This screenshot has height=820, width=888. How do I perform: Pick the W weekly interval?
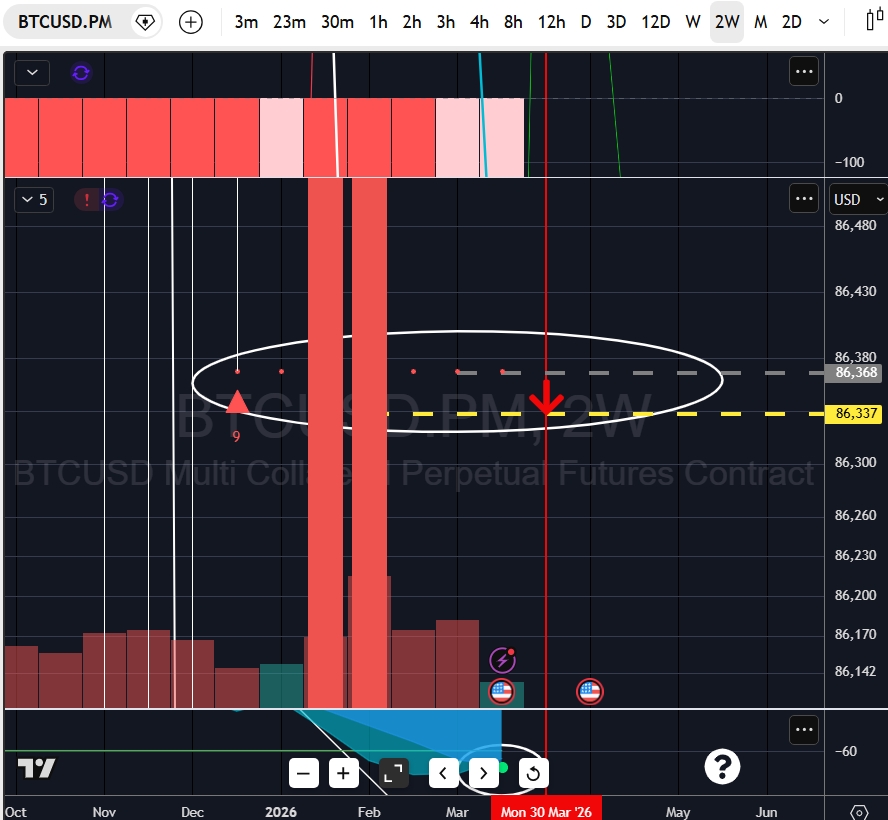pos(693,22)
